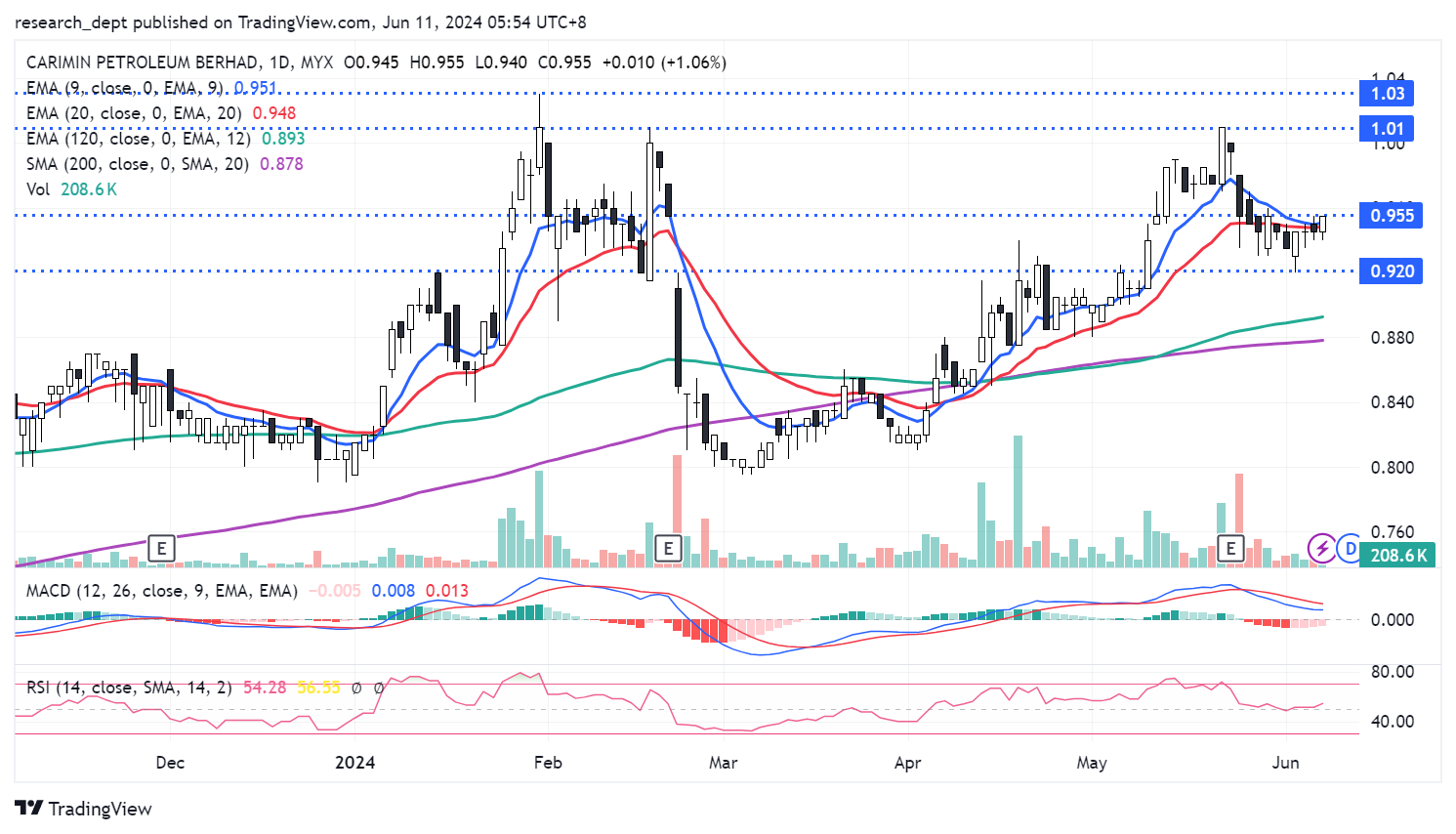
Task: Select the 1.03 price level label
Action: click(1387, 94)
